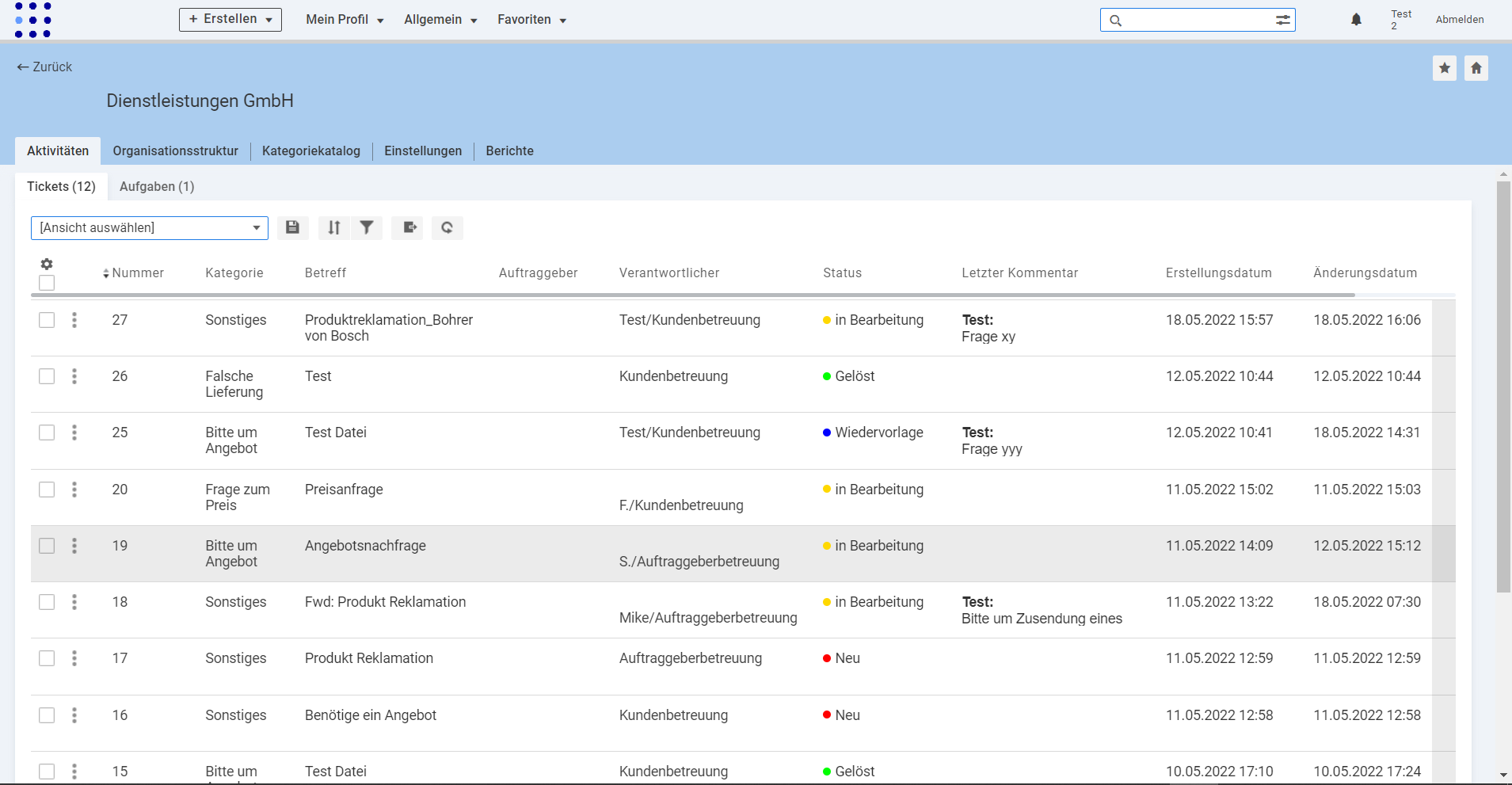Open the Favoriten dropdown
The image size is (1512, 785).
click(531, 20)
